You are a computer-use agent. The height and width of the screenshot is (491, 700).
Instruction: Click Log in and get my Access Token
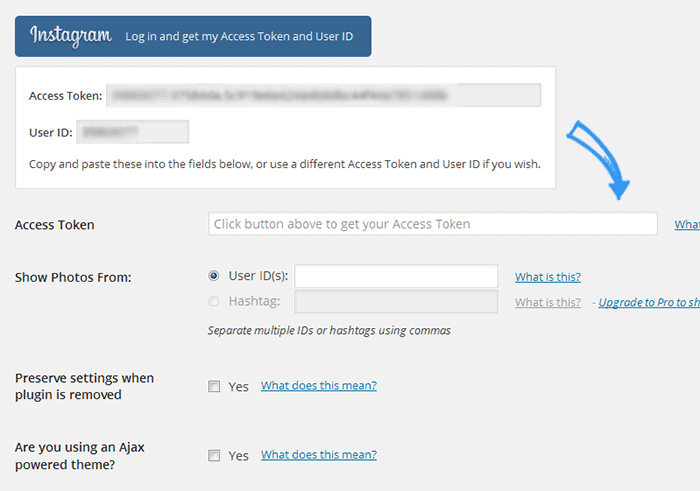pyautogui.click(x=239, y=37)
